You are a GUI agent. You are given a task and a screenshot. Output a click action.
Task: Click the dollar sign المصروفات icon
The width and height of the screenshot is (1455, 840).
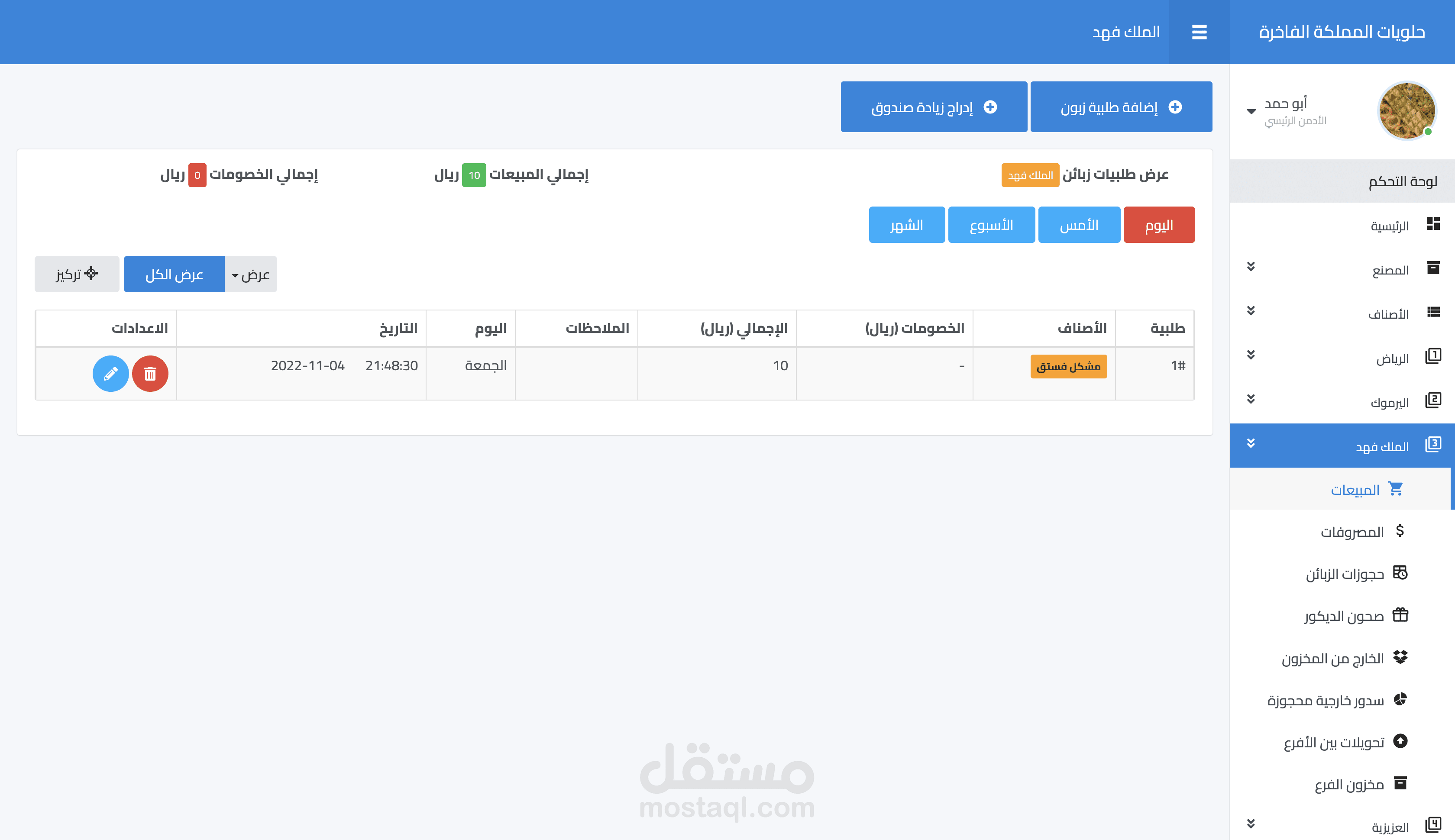[1400, 531]
